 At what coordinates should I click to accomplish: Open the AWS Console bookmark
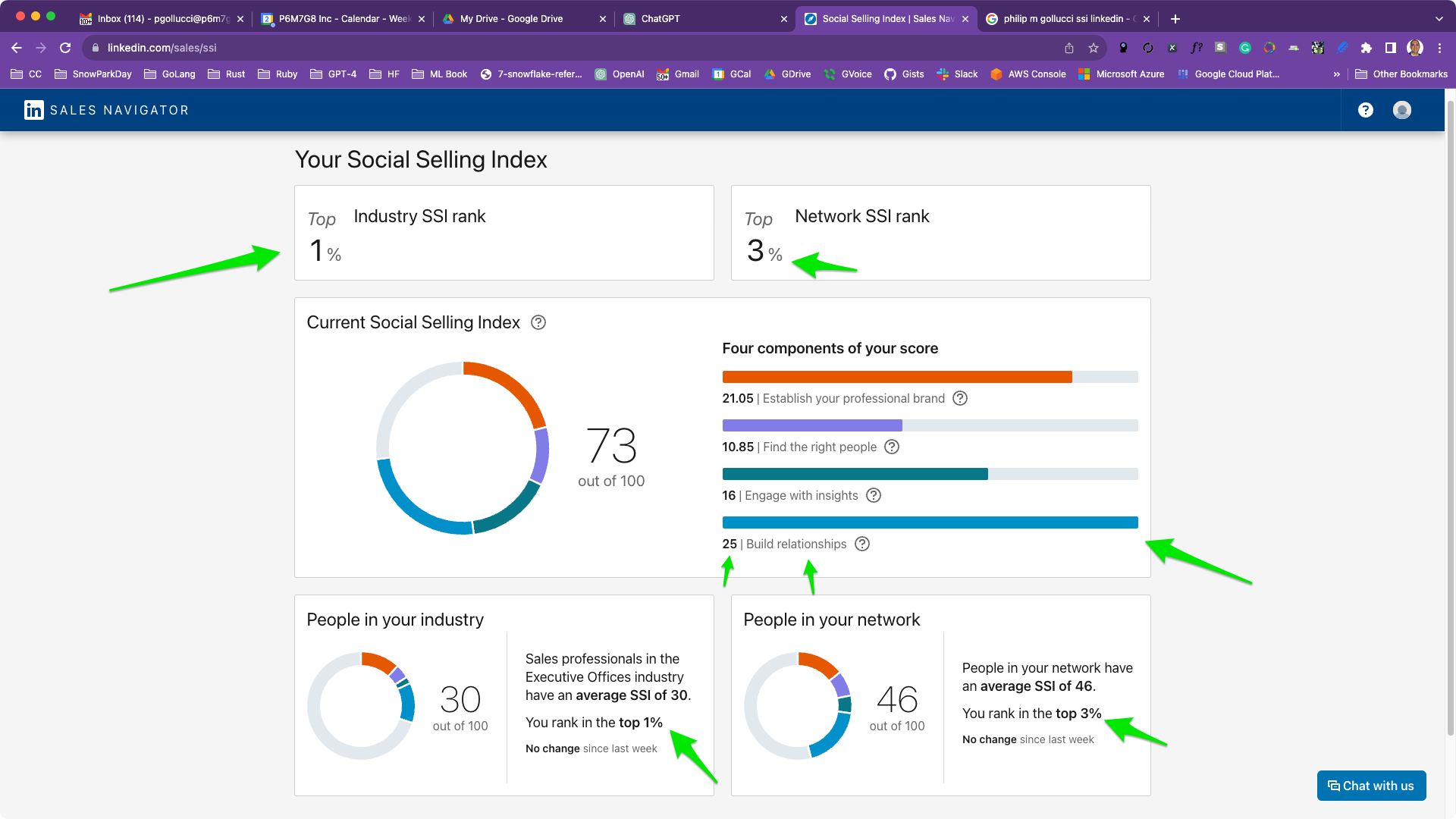[1028, 74]
